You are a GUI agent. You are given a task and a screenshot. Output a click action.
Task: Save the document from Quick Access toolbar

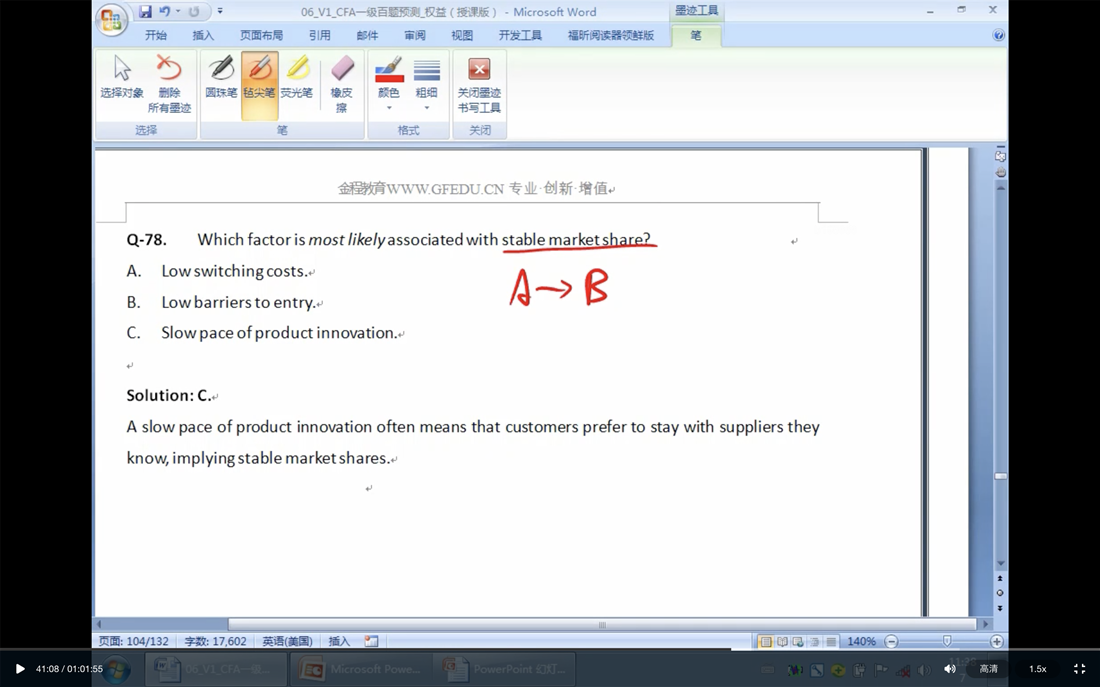[145, 11]
